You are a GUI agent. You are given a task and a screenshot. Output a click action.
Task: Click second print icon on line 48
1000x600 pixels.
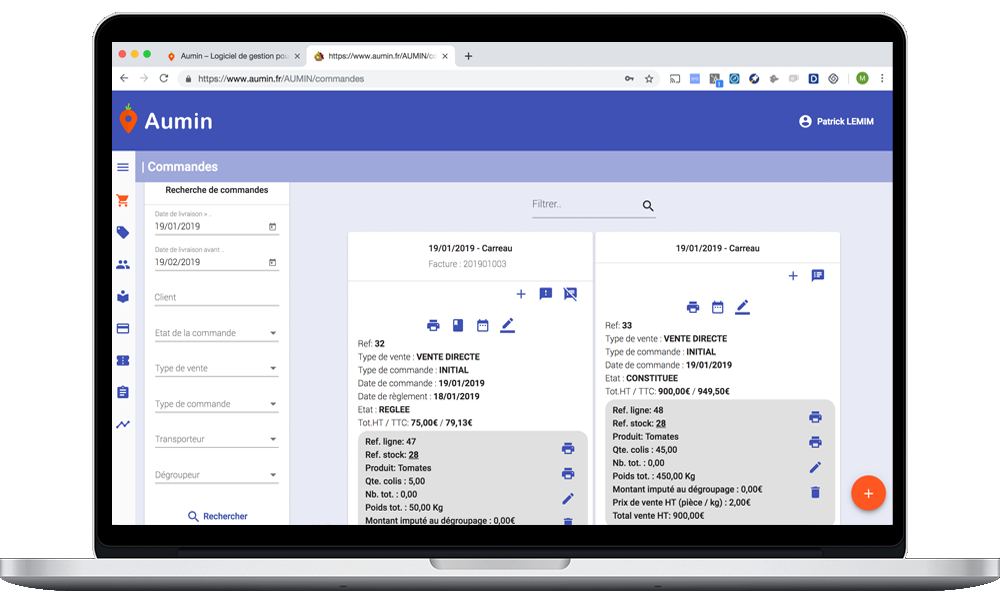[x=815, y=442]
